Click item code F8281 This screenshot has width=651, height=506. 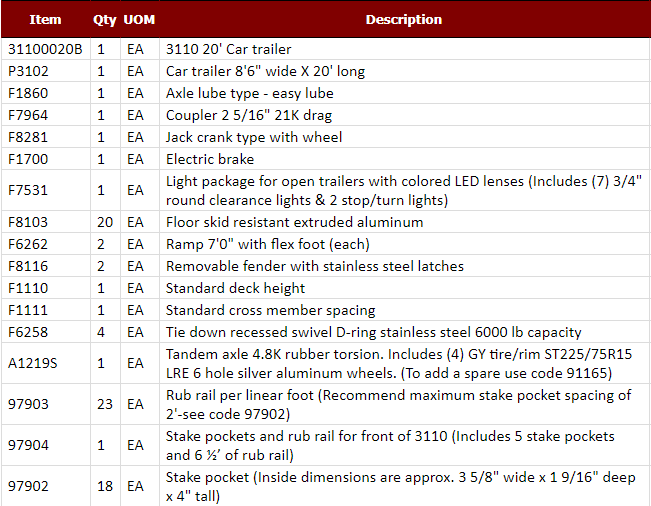[27, 137]
